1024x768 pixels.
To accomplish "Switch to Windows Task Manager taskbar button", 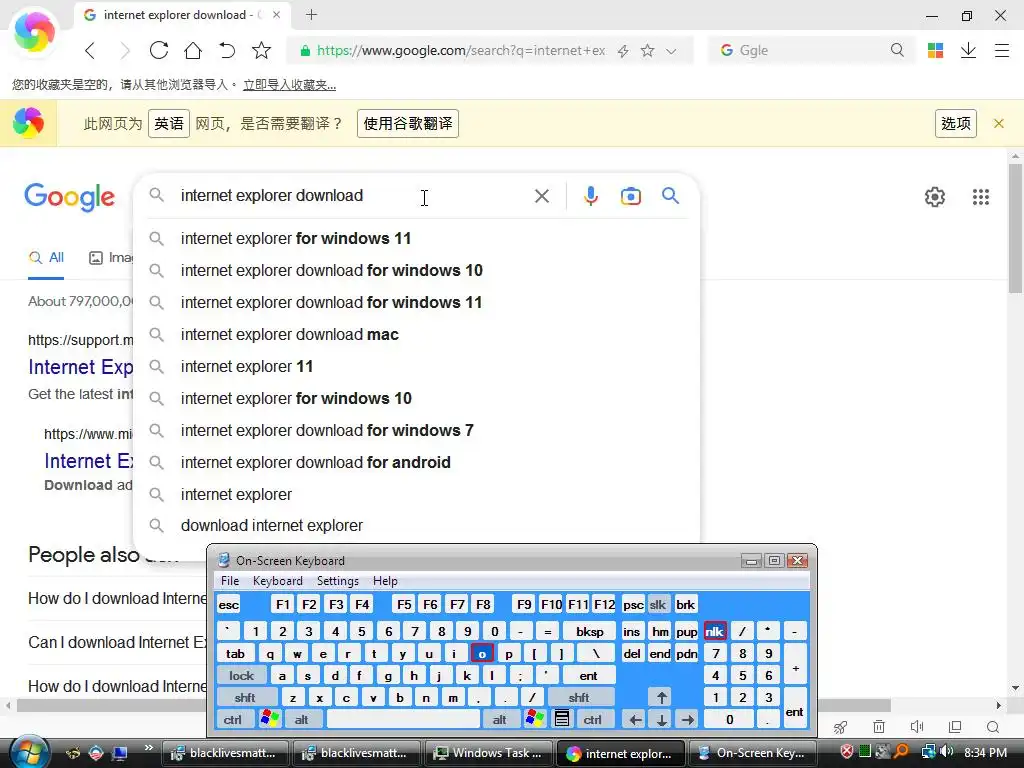I will pos(488,753).
